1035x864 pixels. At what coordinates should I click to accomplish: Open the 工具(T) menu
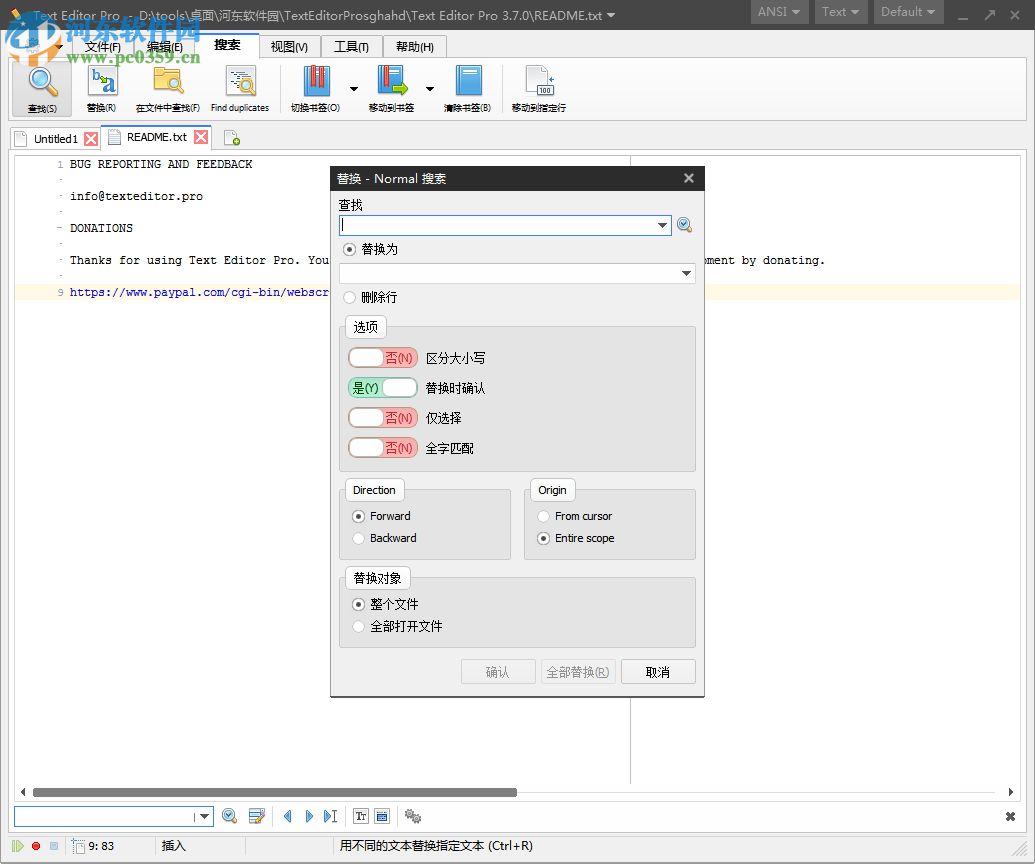[x=351, y=46]
